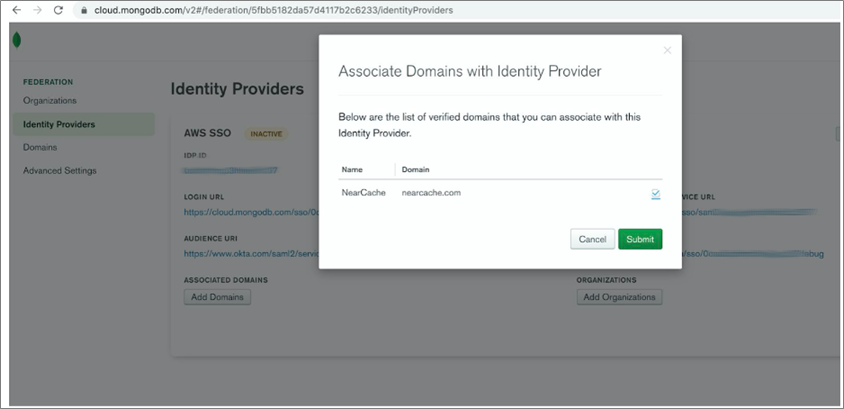Click the NearCache name cell
Image resolution: width=844 pixels, height=409 pixels.
pos(363,193)
